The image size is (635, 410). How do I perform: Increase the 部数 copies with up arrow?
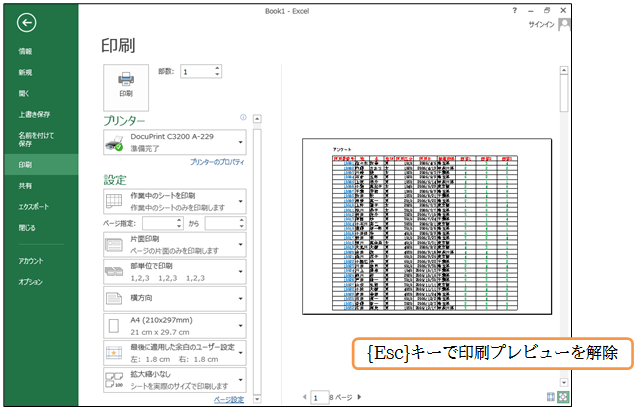(x=217, y=68)
